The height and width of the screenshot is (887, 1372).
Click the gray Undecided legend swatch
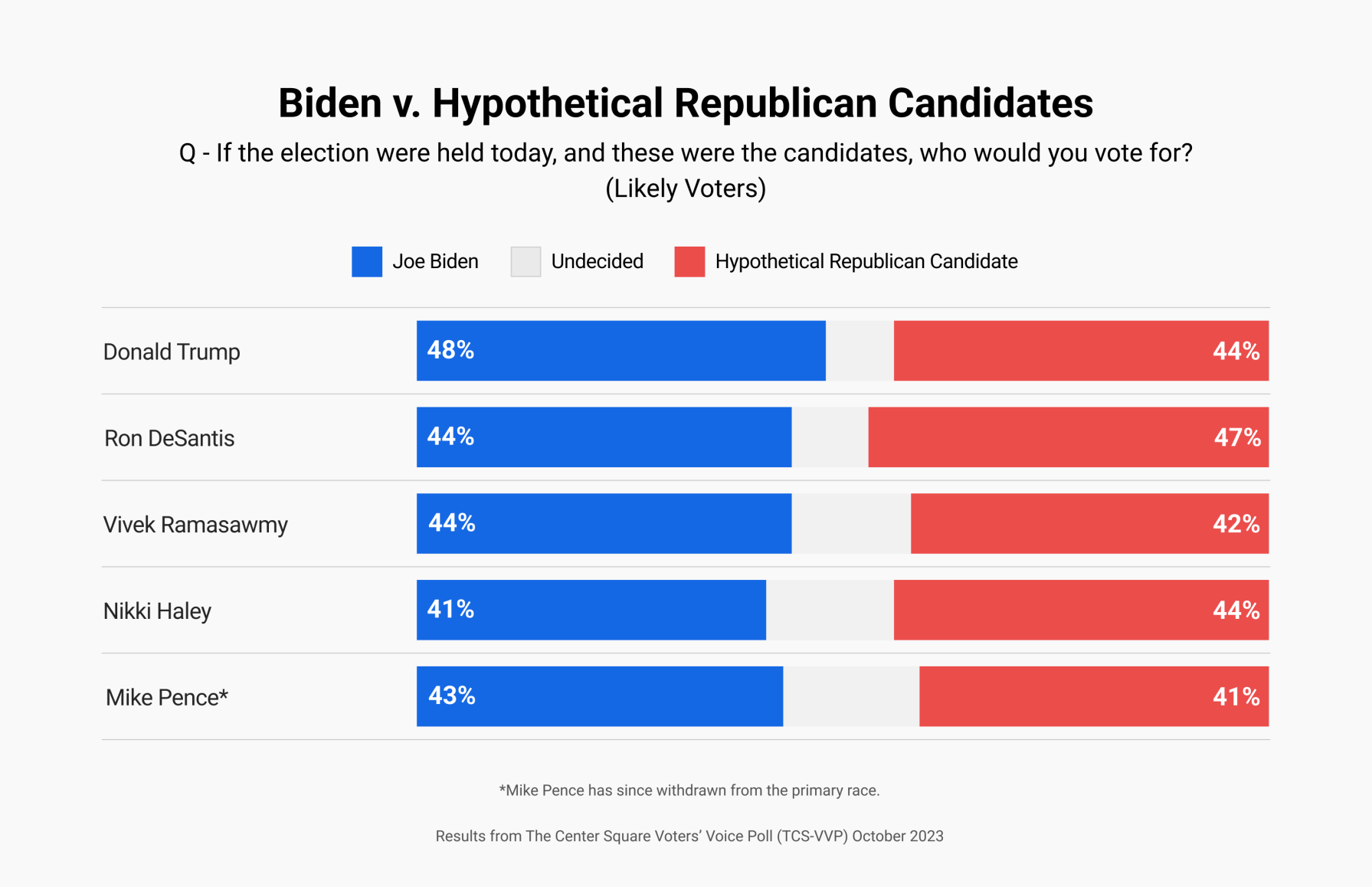click(x=526, y=262)
